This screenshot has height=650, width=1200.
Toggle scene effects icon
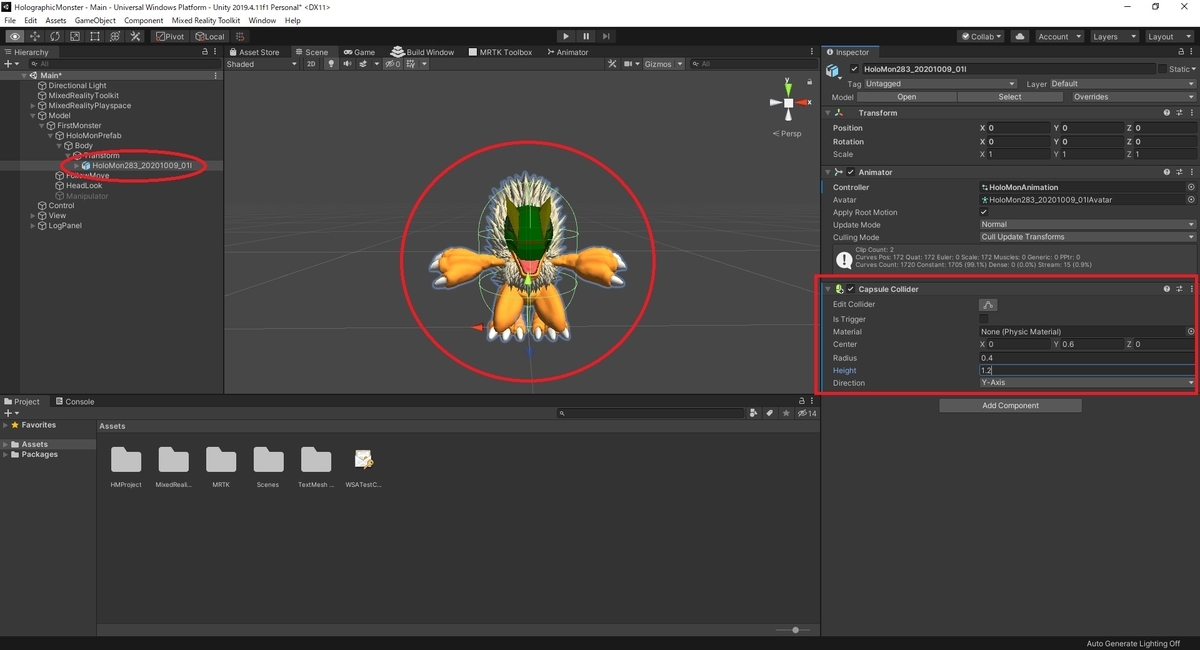(364, 64)
